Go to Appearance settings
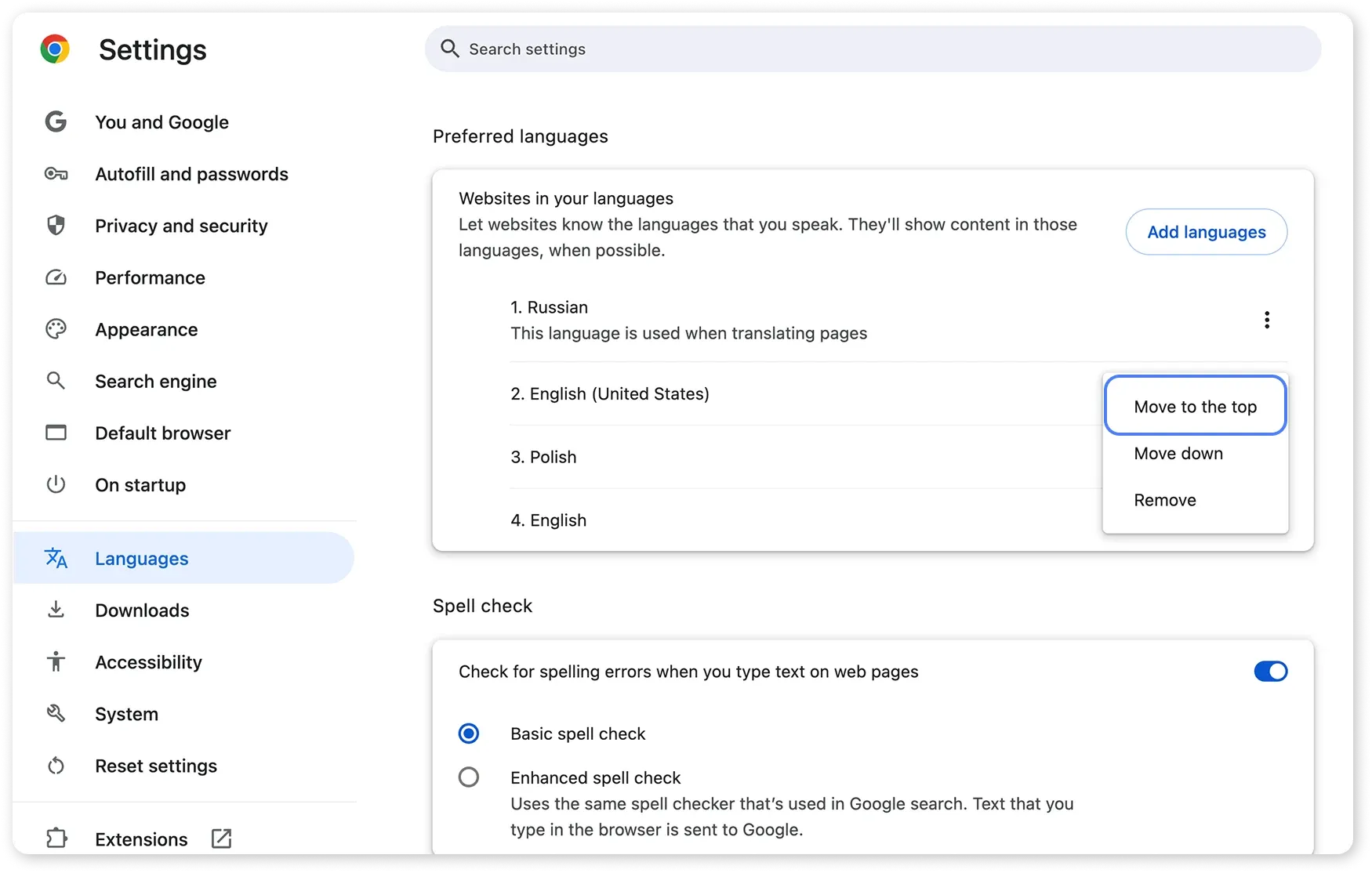Image resolution: width=1372 pixels, height=873 pixels. click(146, 329)
